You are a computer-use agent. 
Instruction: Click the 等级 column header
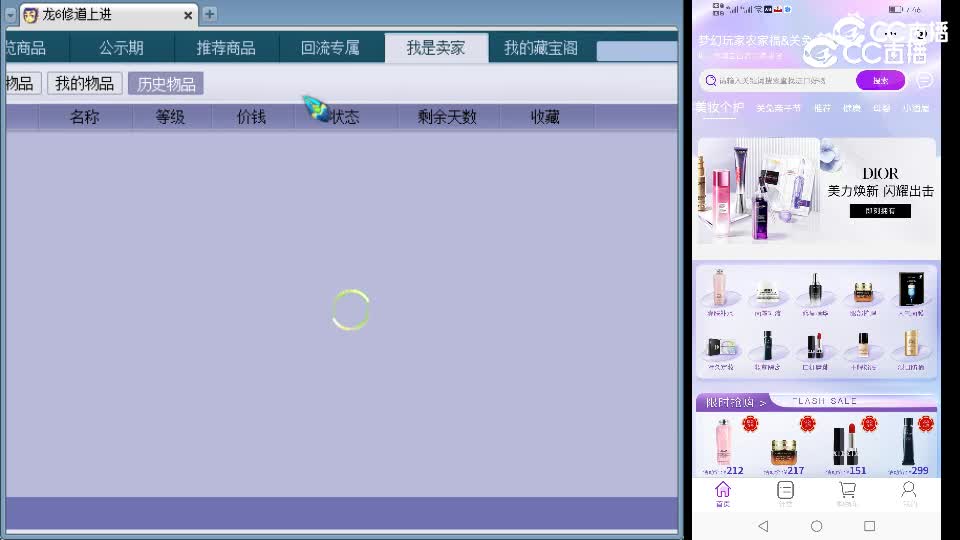[170, 117]
